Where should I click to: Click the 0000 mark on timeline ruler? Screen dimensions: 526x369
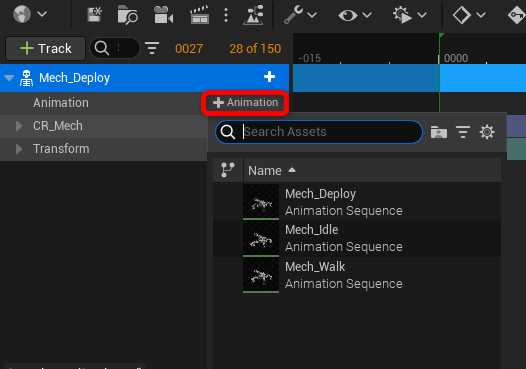click(456, 58)
